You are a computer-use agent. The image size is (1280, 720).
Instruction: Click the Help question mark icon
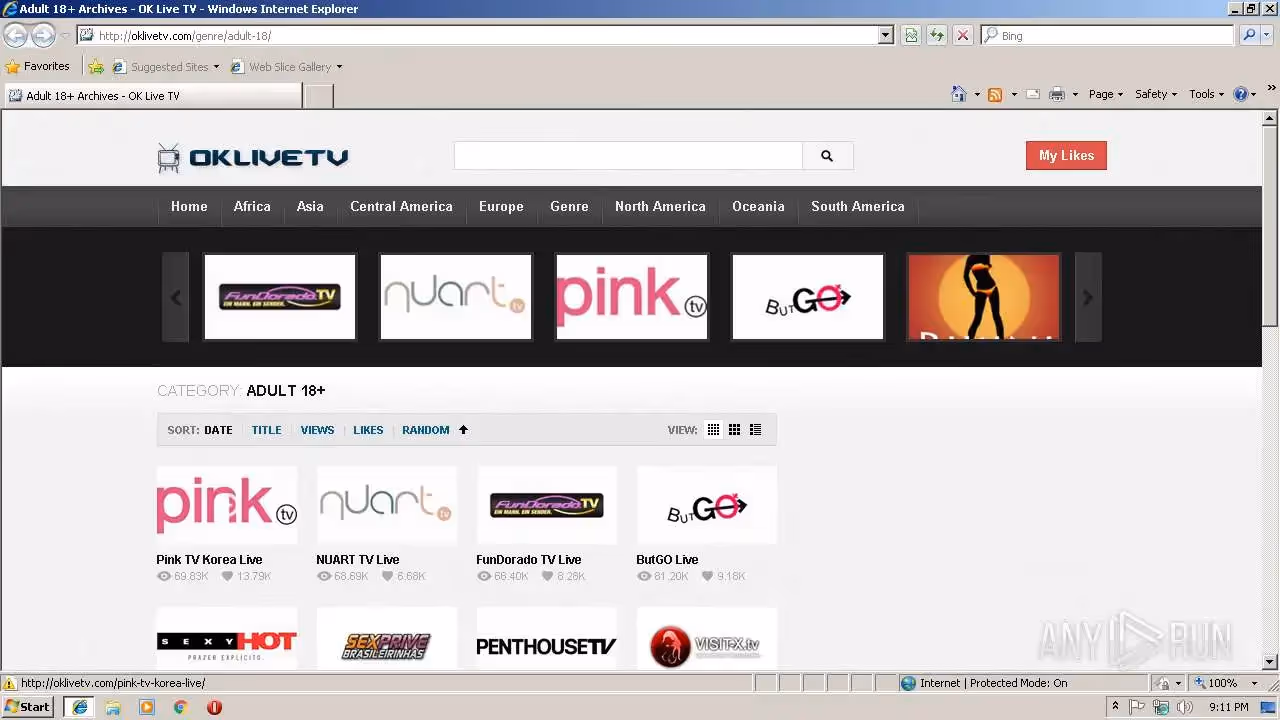click(x=1241, y=94)
